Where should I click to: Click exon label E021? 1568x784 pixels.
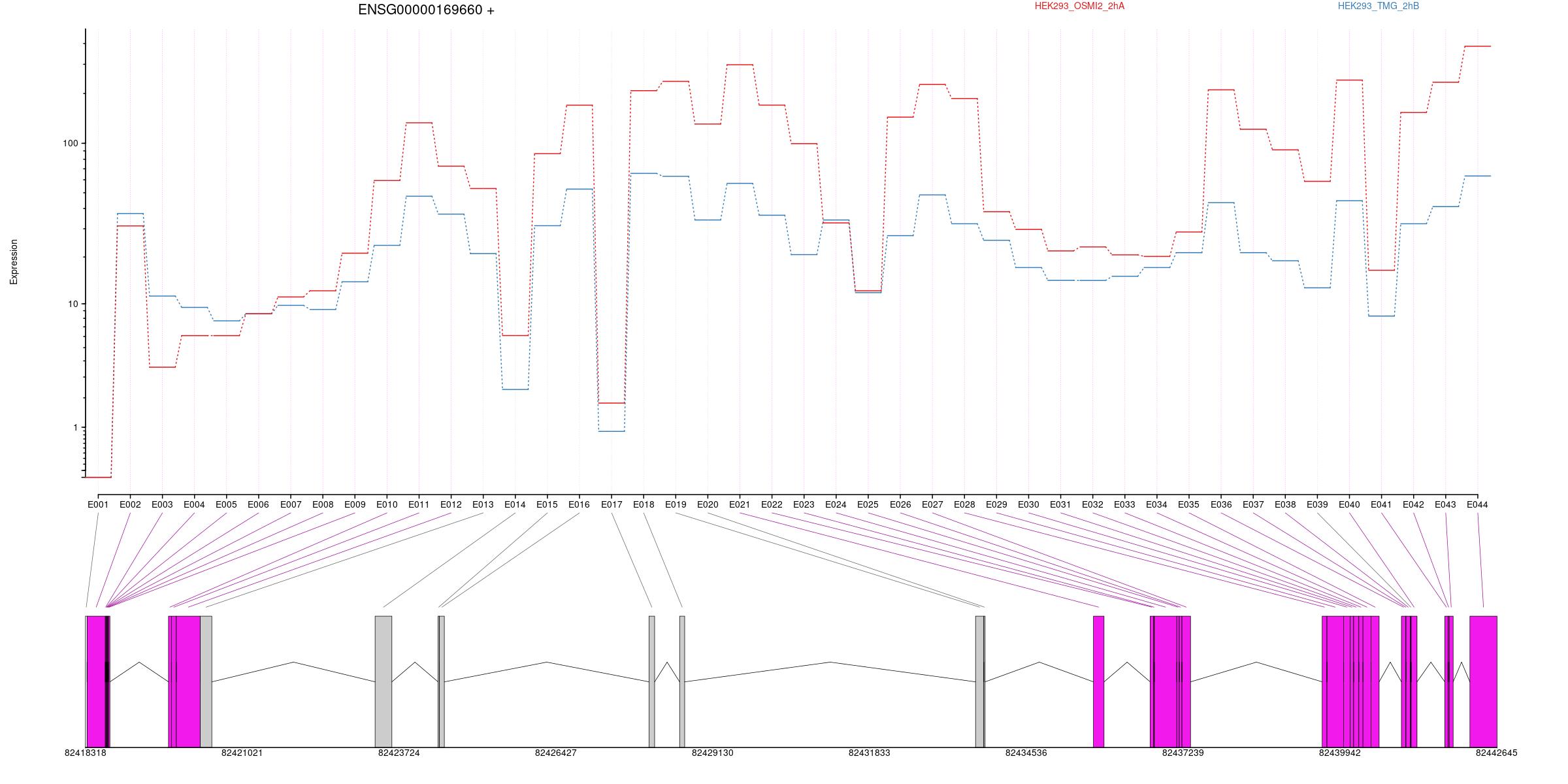click(x=740, y=504)
